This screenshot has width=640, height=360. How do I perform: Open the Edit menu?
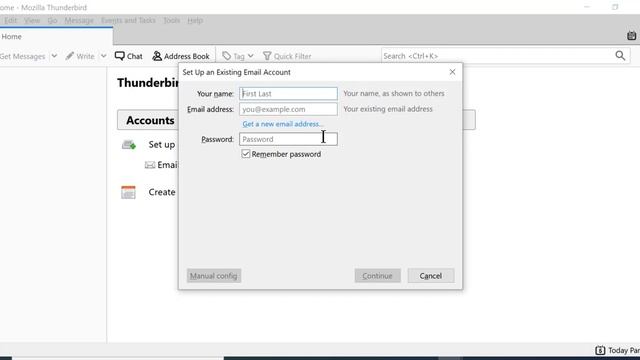pyautogui.click(x=11, y=20)
